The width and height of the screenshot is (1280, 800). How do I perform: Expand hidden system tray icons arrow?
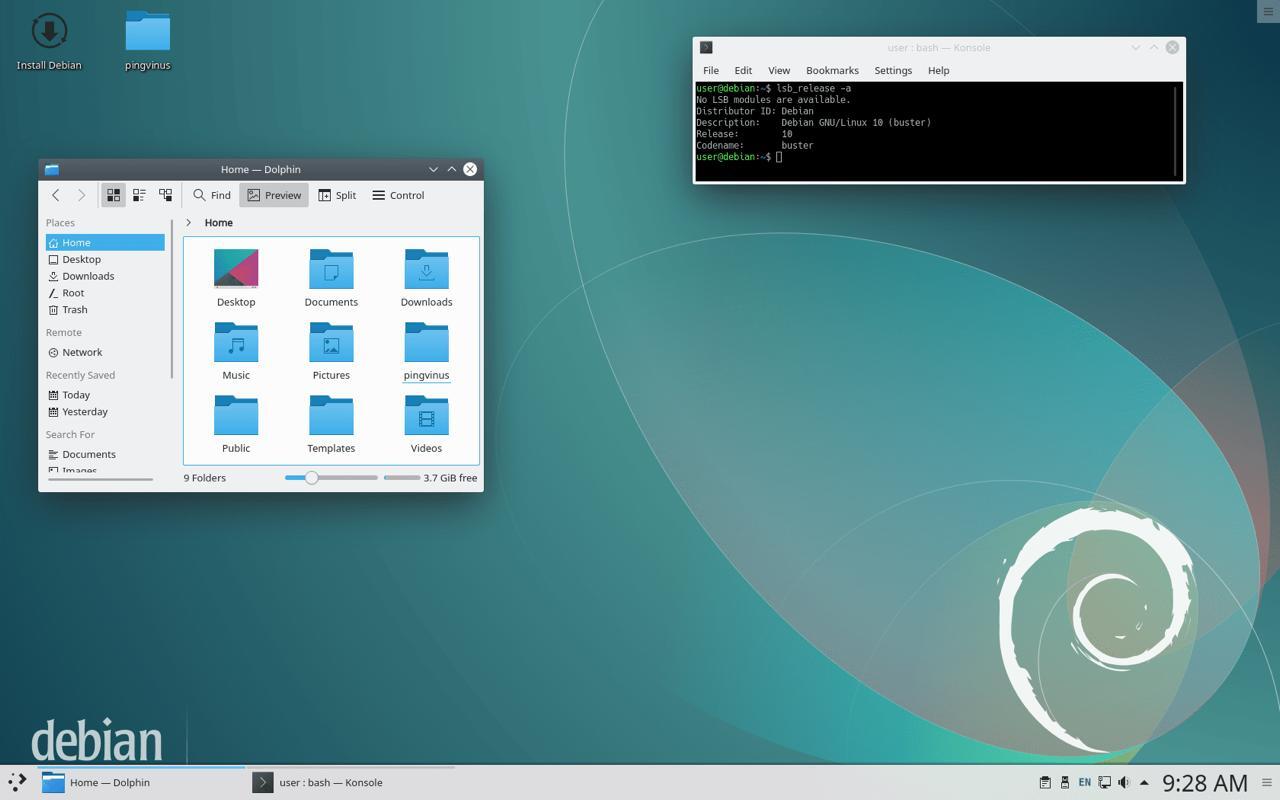coord(1144,783)
